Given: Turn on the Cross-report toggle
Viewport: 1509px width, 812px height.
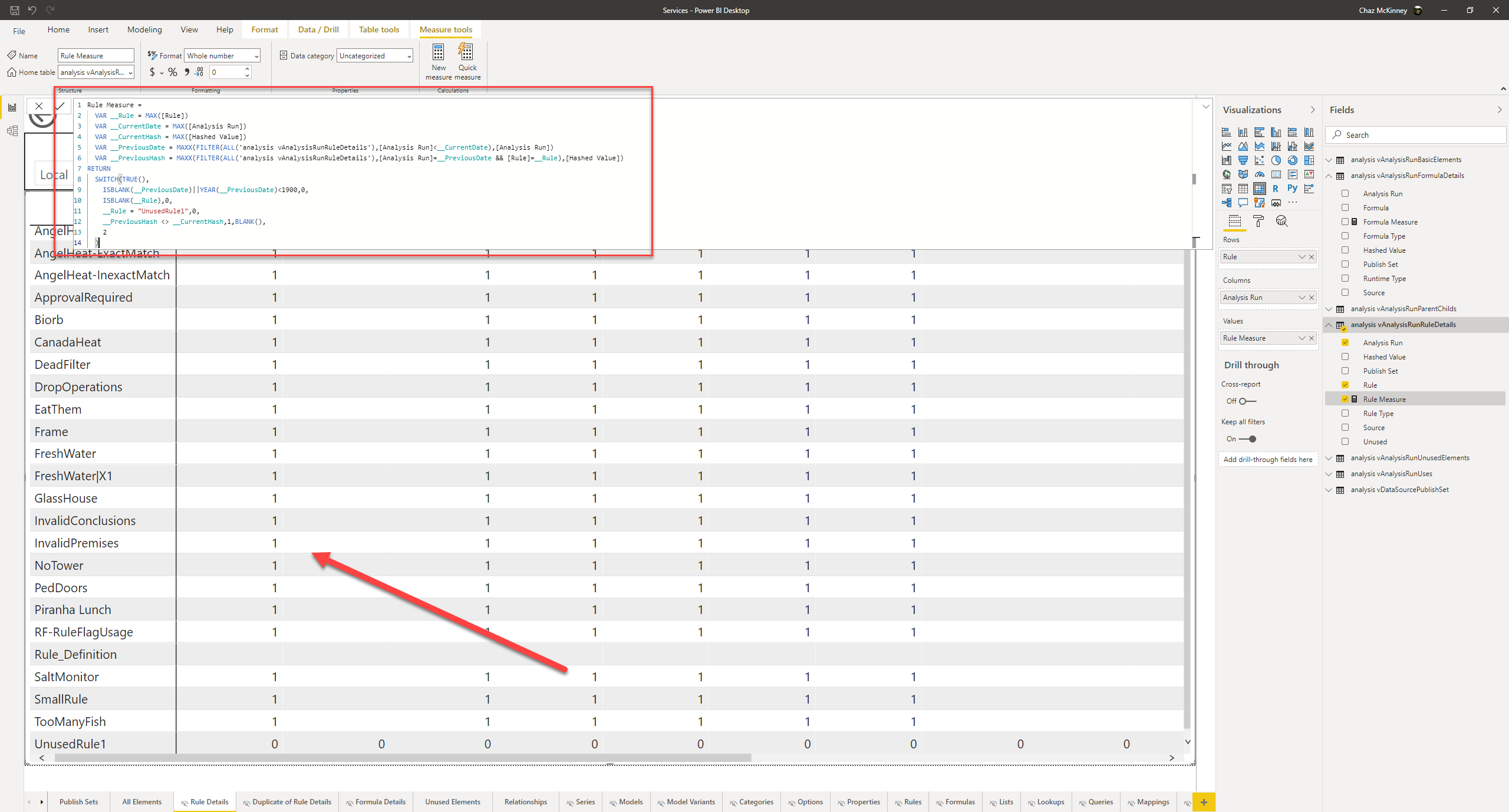Looking at the screenshot, I should 1247,401.
